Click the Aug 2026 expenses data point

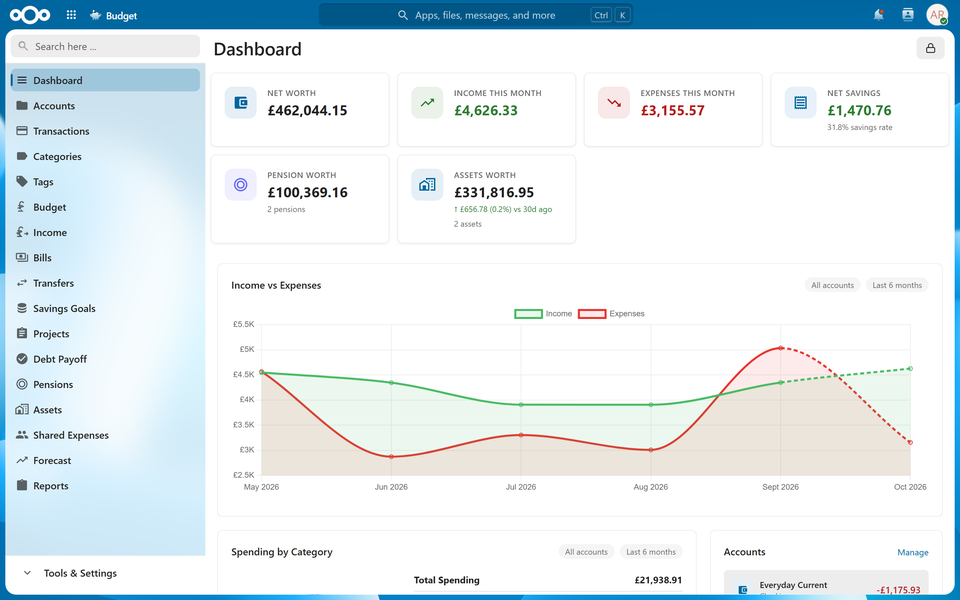tap(651, 450)
